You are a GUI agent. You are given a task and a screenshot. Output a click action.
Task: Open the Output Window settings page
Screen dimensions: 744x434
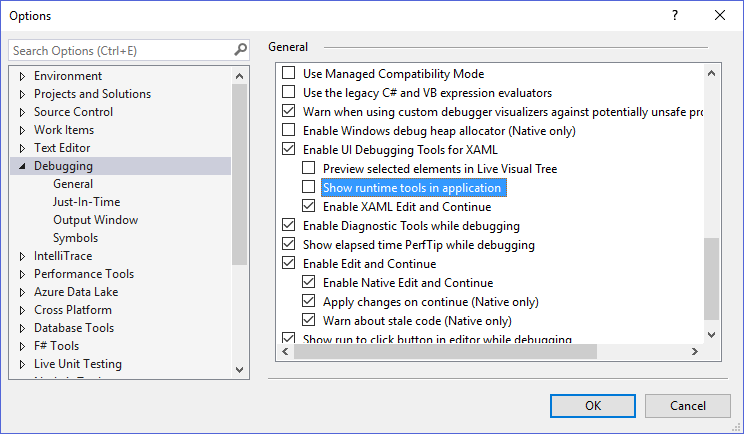95,220
